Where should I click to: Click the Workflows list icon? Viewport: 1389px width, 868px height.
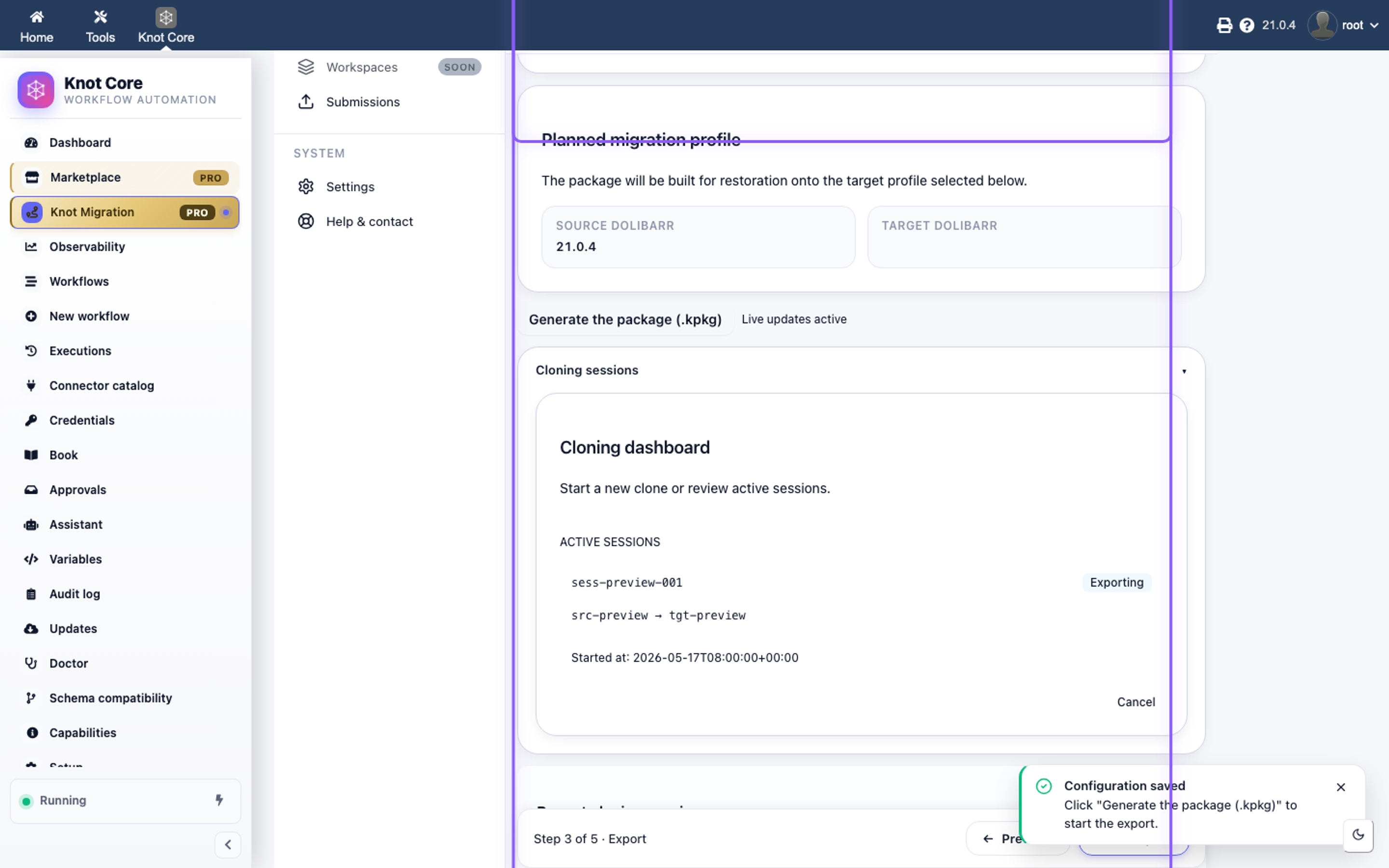click(x=31, y=281)
